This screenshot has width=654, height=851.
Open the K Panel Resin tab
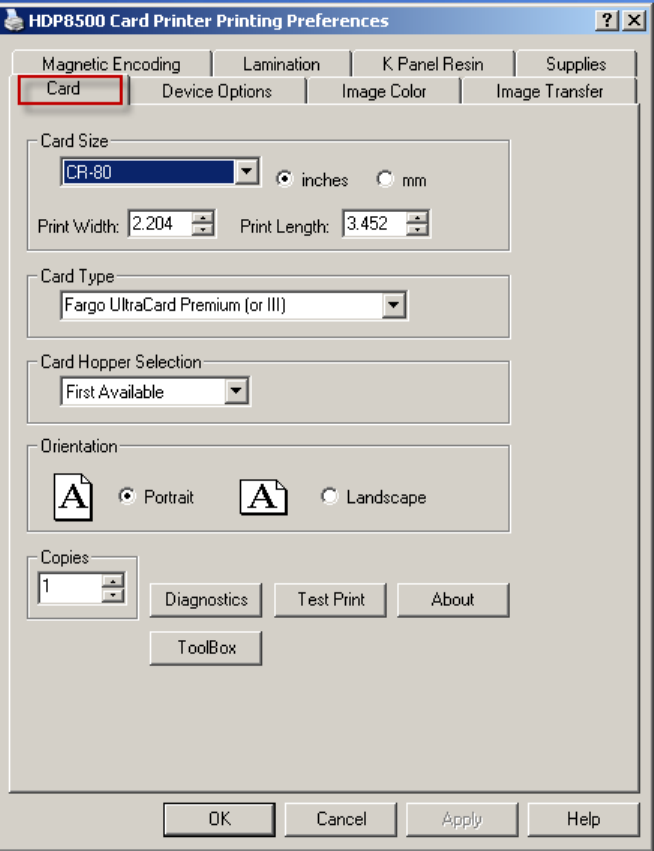433,64
